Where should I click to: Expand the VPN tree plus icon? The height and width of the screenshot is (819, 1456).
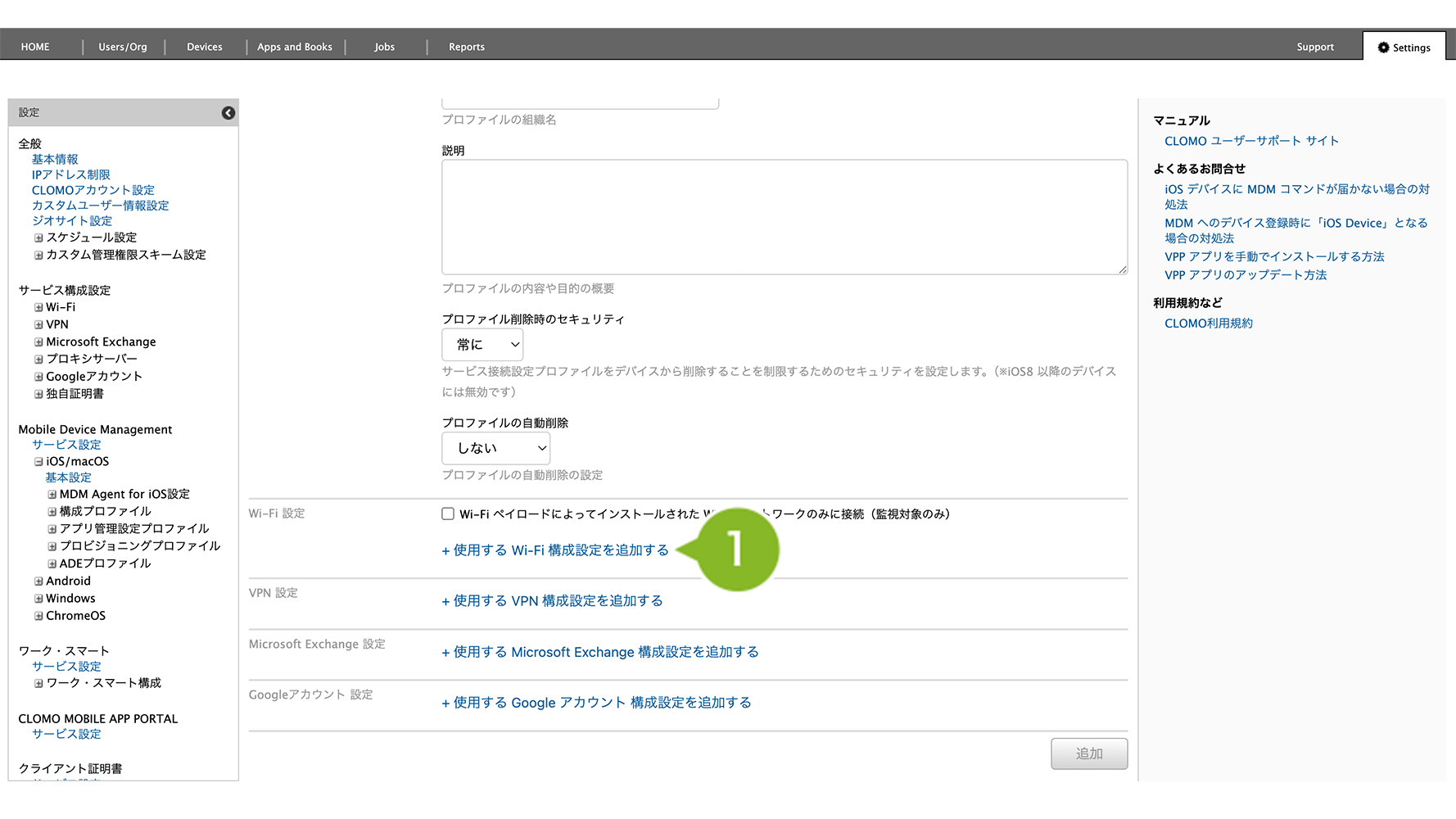(x=38, y=325)
